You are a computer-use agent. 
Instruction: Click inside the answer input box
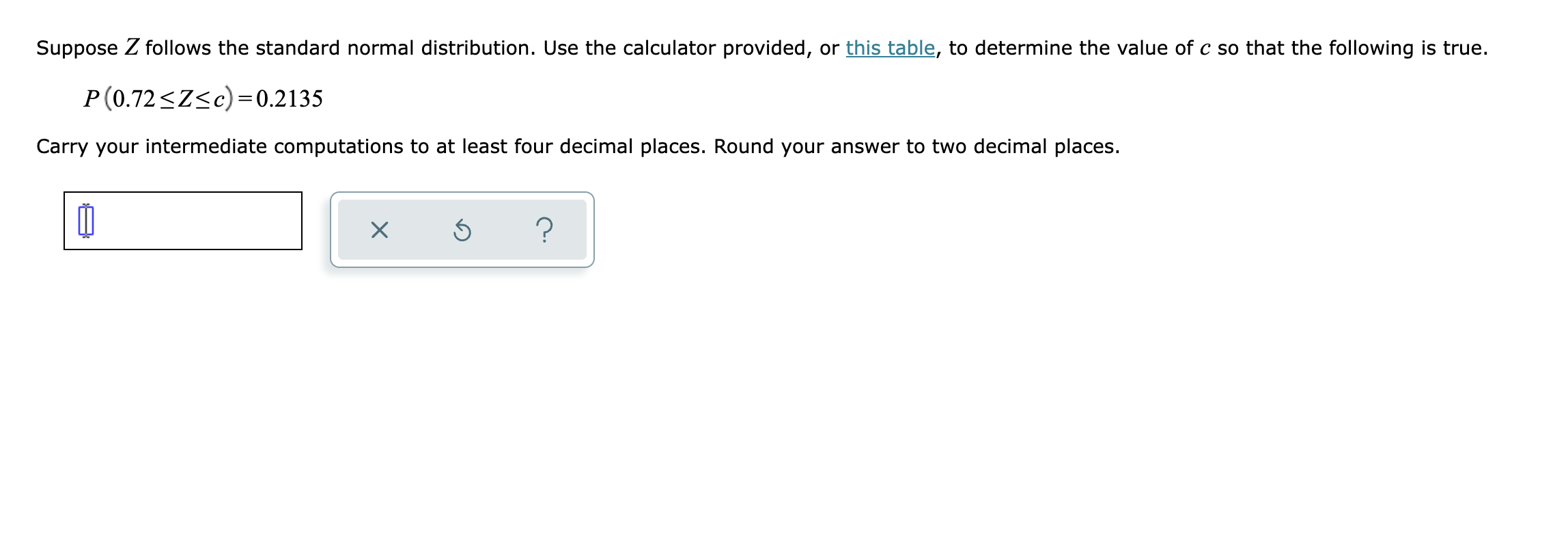[x=184, y=220]
